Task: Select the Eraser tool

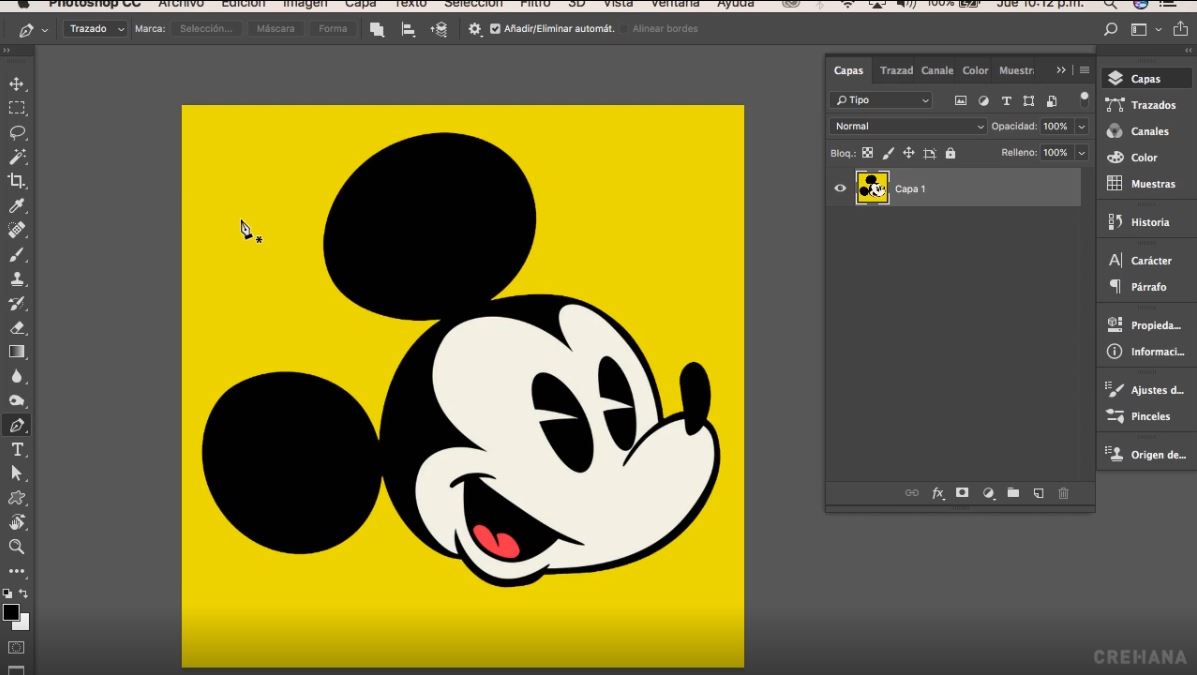Action: pos(17,328)
